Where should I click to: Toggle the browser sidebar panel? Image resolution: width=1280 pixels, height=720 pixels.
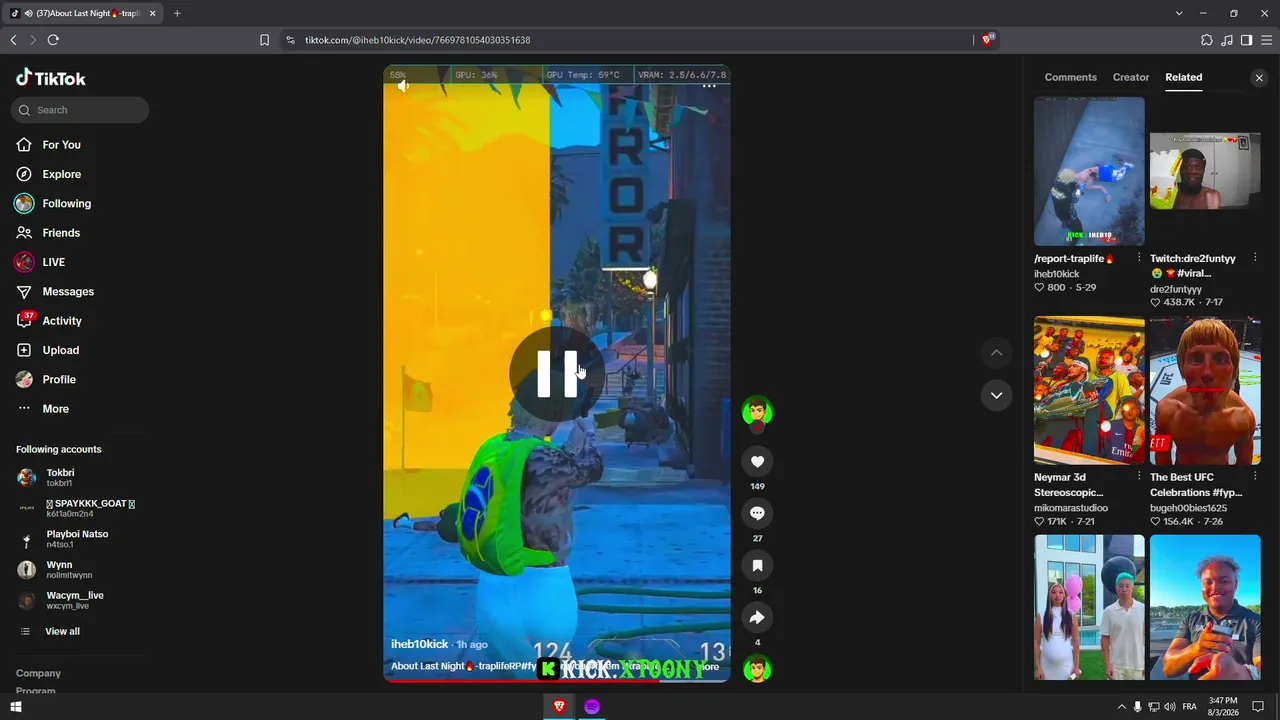click(x=1247, y=40)
